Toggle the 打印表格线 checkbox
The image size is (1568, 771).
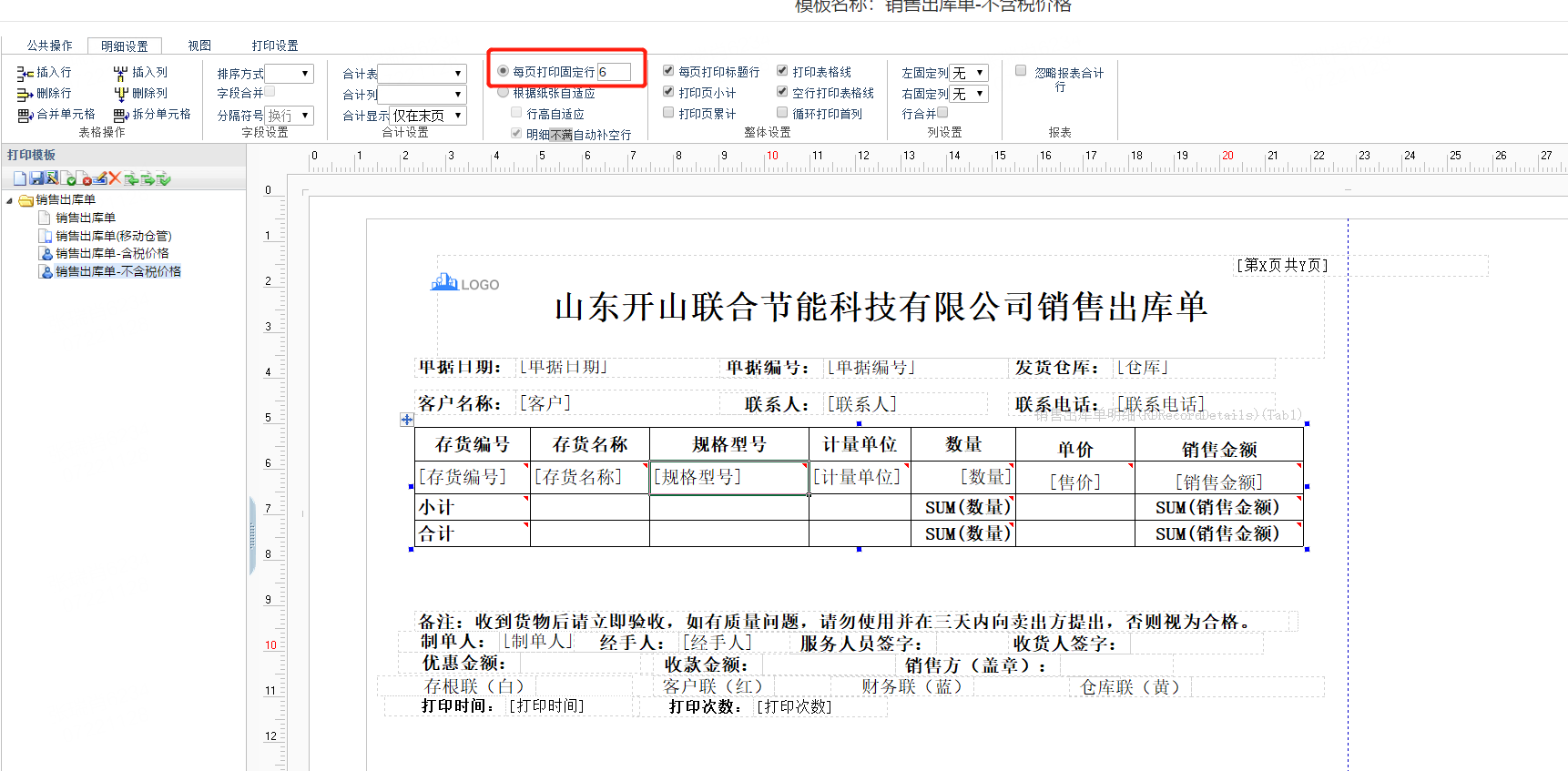coord(782,70)
